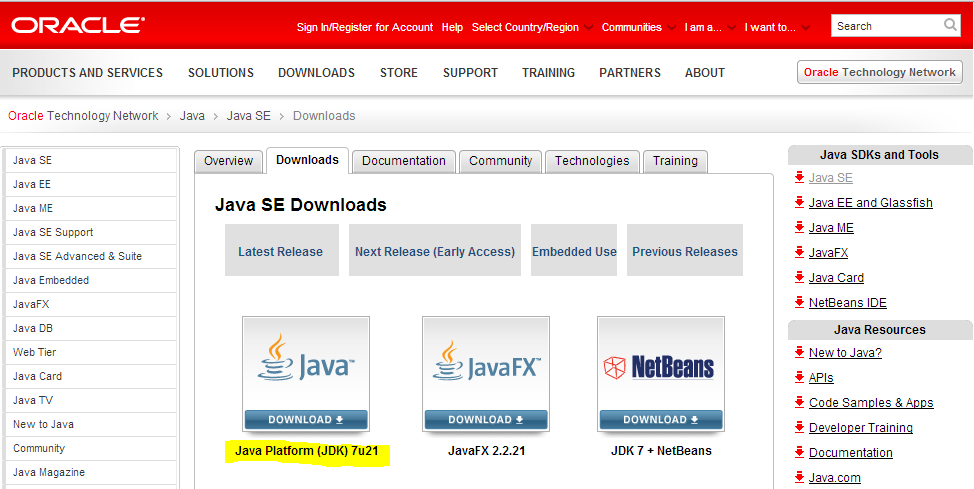Click the Embedded Use button

pyautogui.click(x=574, y=250)
